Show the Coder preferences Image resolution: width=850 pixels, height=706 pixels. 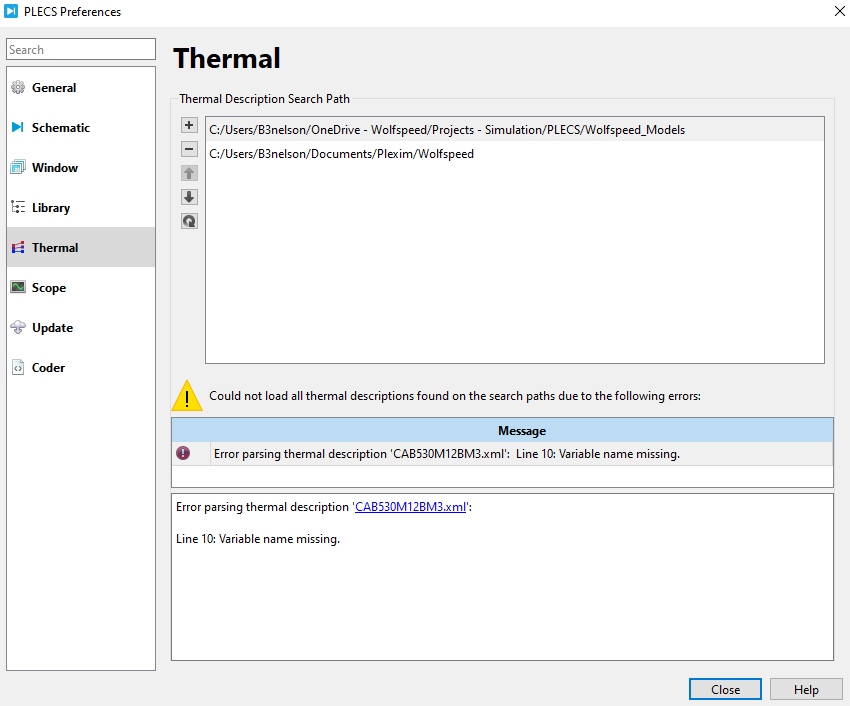[48, 368]
